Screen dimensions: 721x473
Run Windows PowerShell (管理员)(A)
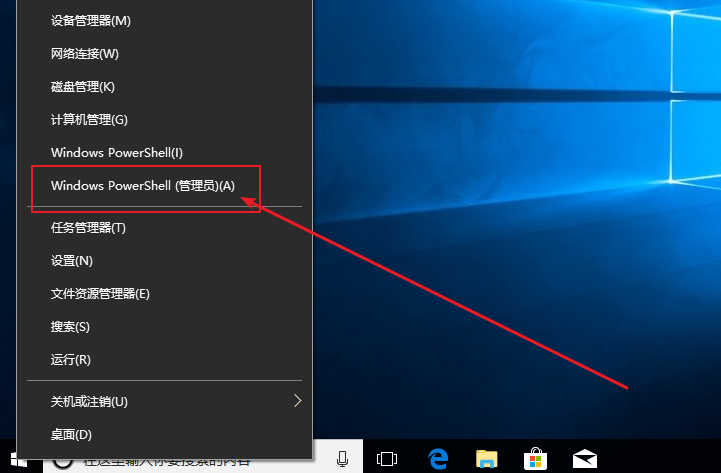(x=142, y=186)
